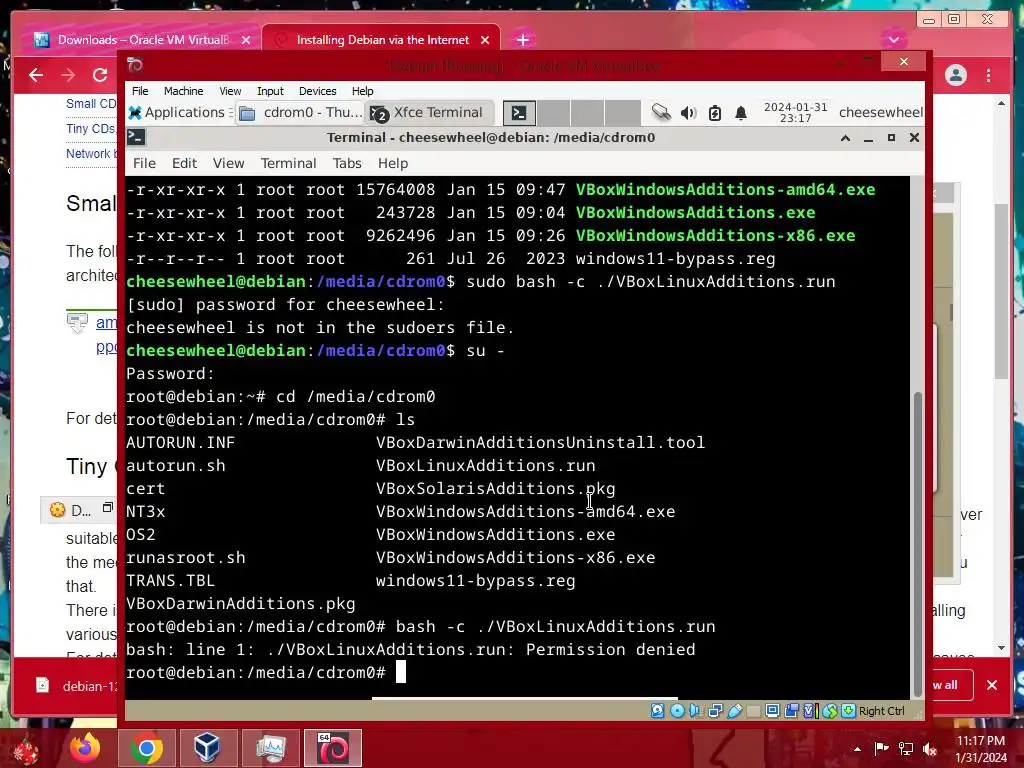Click the Network link on webpage
1024x768 pixels.
[x=91, y=153]
